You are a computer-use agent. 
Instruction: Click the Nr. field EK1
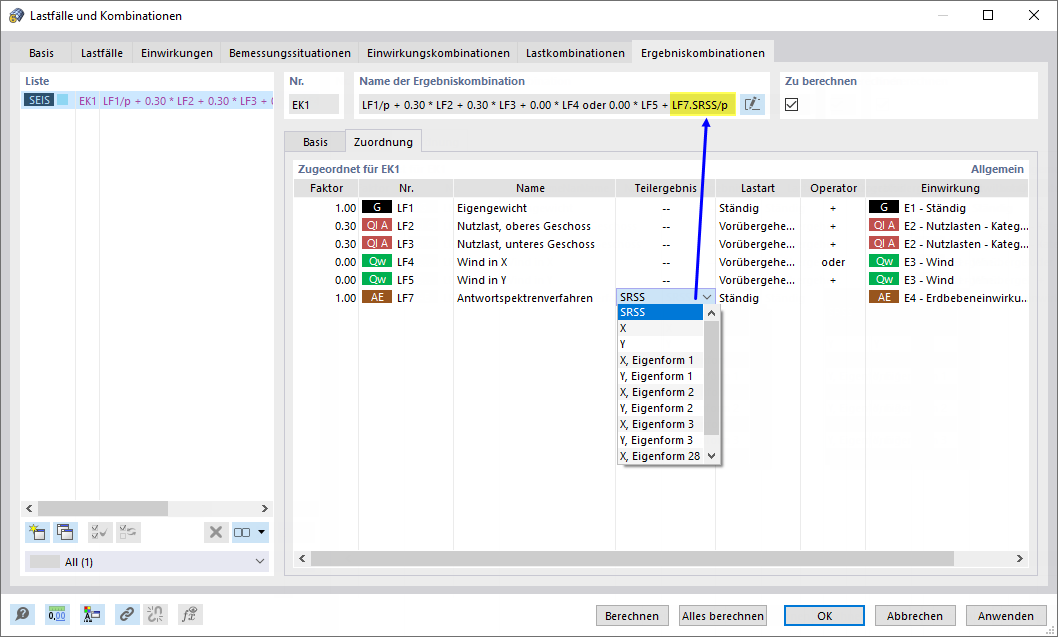pos(314,105)
